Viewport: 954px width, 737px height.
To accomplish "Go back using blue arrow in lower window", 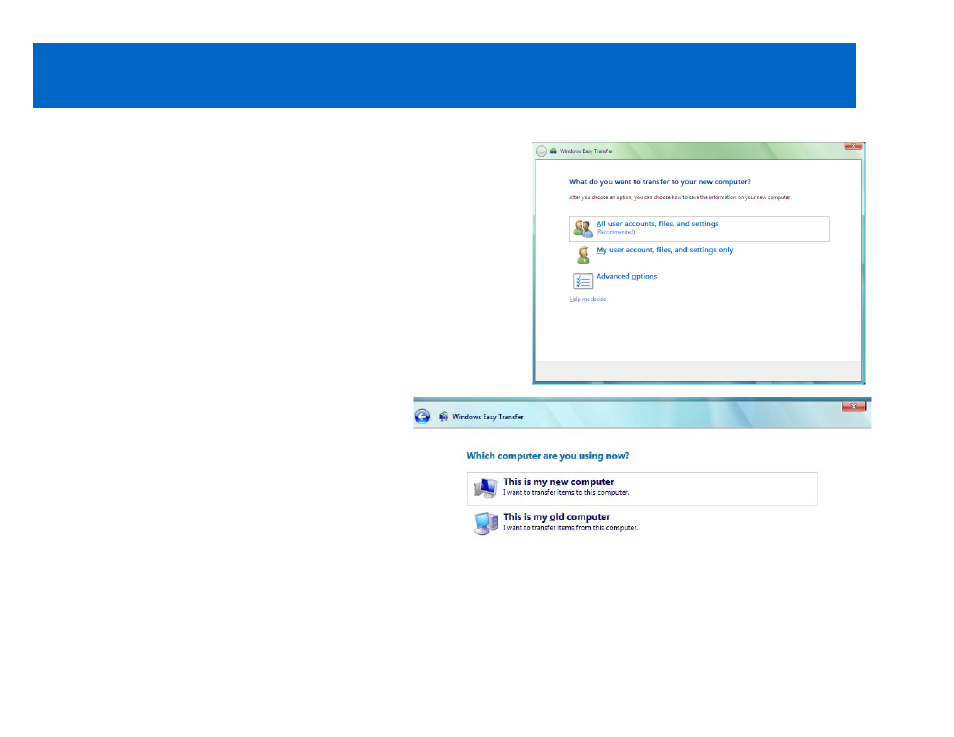I will tap(422, 416).
